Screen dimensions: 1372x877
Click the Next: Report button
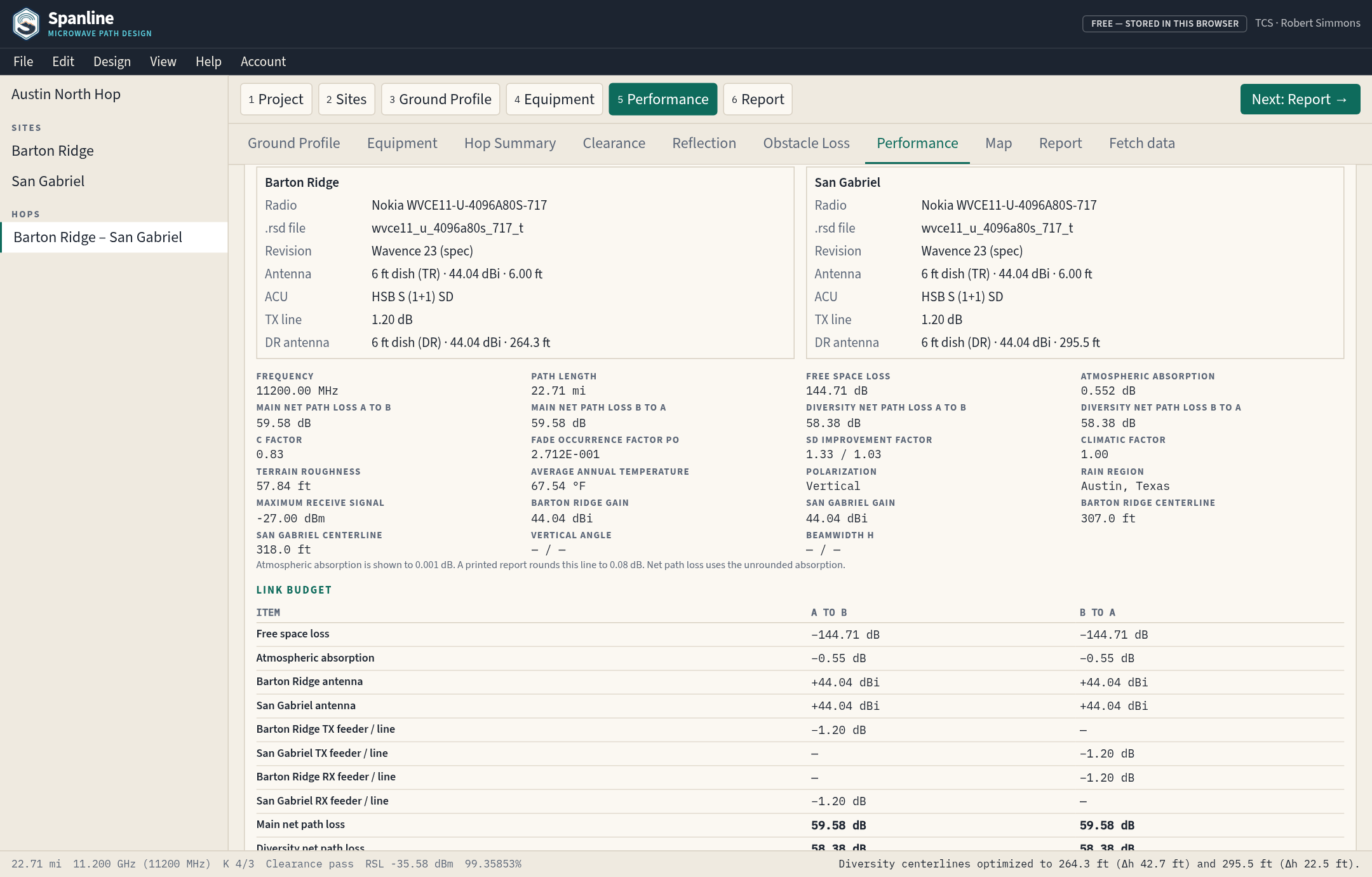click(1300, 99)
